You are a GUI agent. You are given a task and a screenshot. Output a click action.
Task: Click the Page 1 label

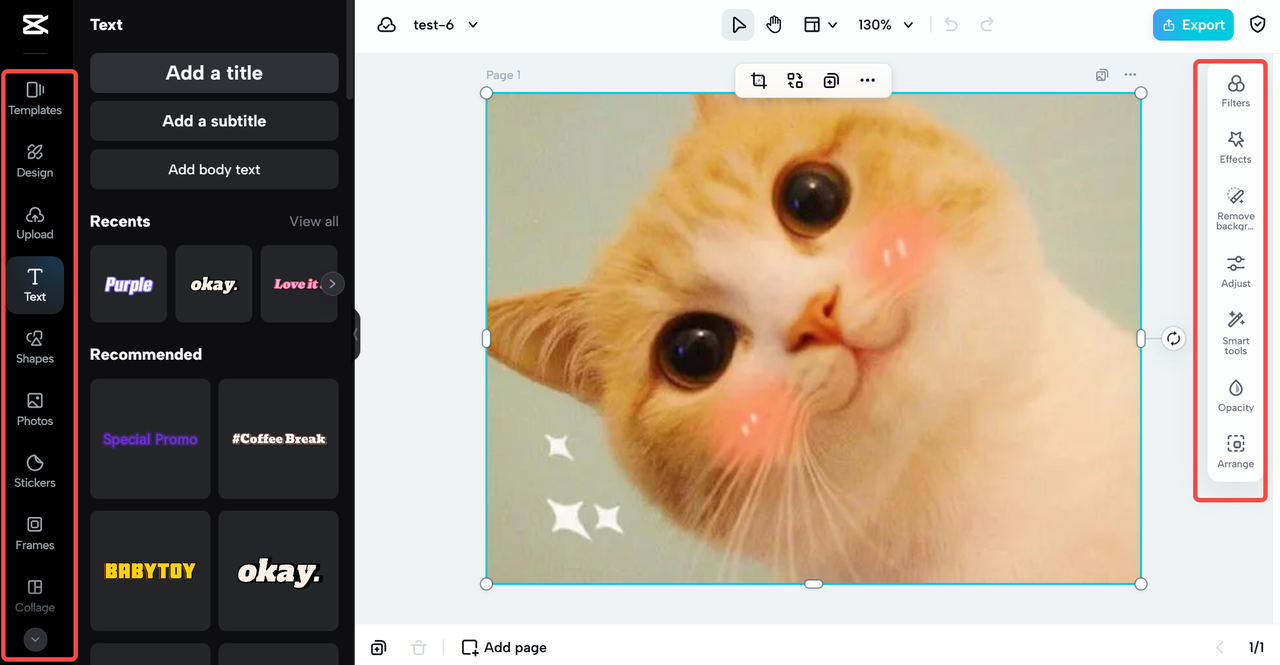point(503,75)
